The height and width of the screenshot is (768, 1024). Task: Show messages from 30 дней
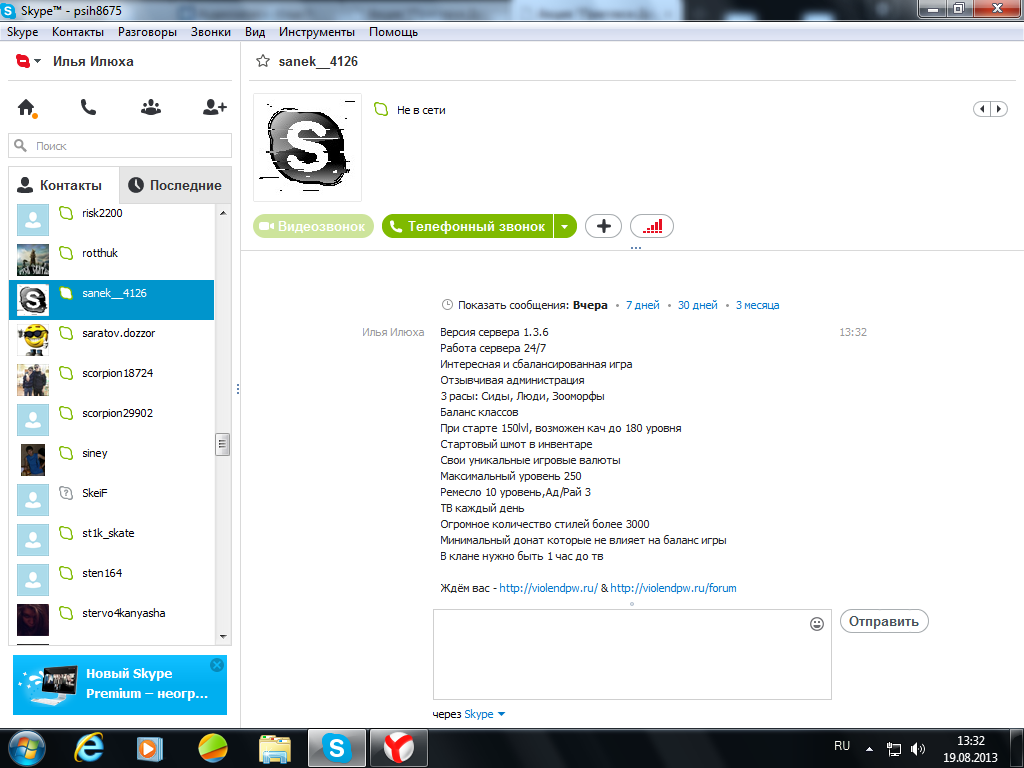tap(697, 305)
